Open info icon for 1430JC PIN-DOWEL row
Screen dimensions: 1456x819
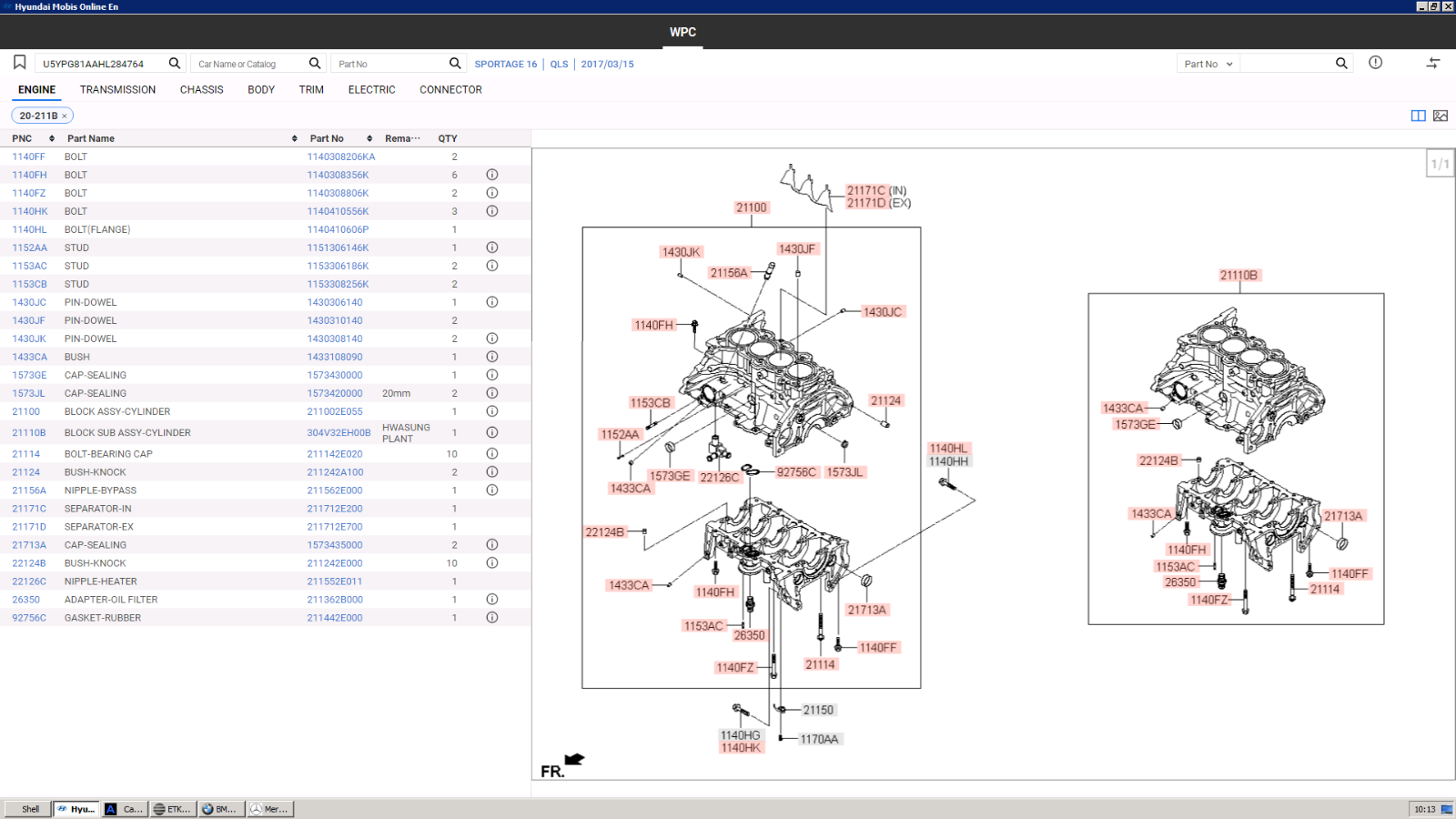point(492,302)
